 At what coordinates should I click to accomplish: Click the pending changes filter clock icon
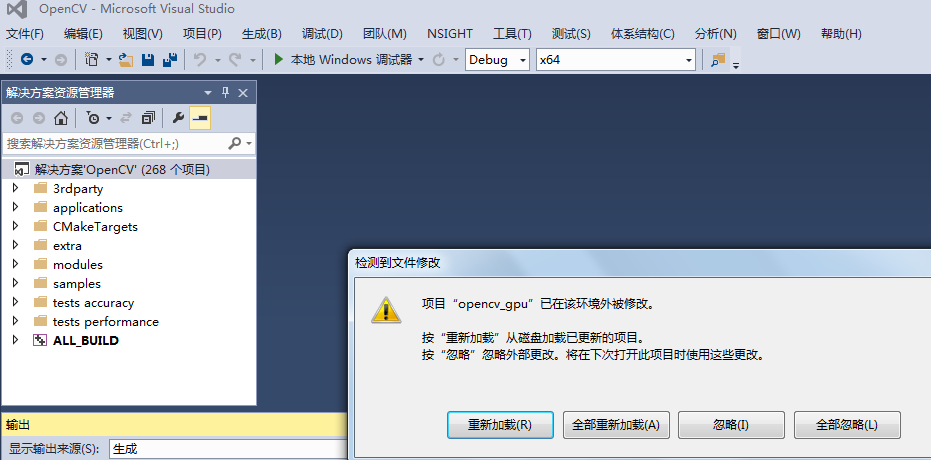pyautogui.click(x=93, y=118)
